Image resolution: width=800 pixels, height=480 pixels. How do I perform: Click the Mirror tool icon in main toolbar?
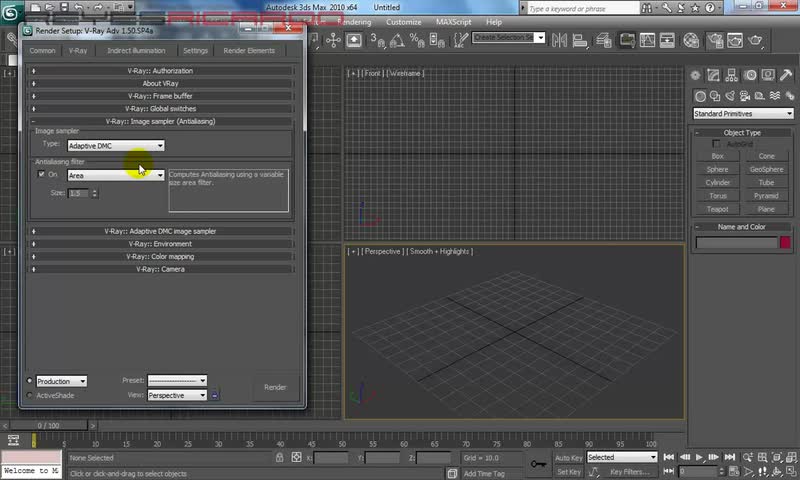tap(559, 40)
